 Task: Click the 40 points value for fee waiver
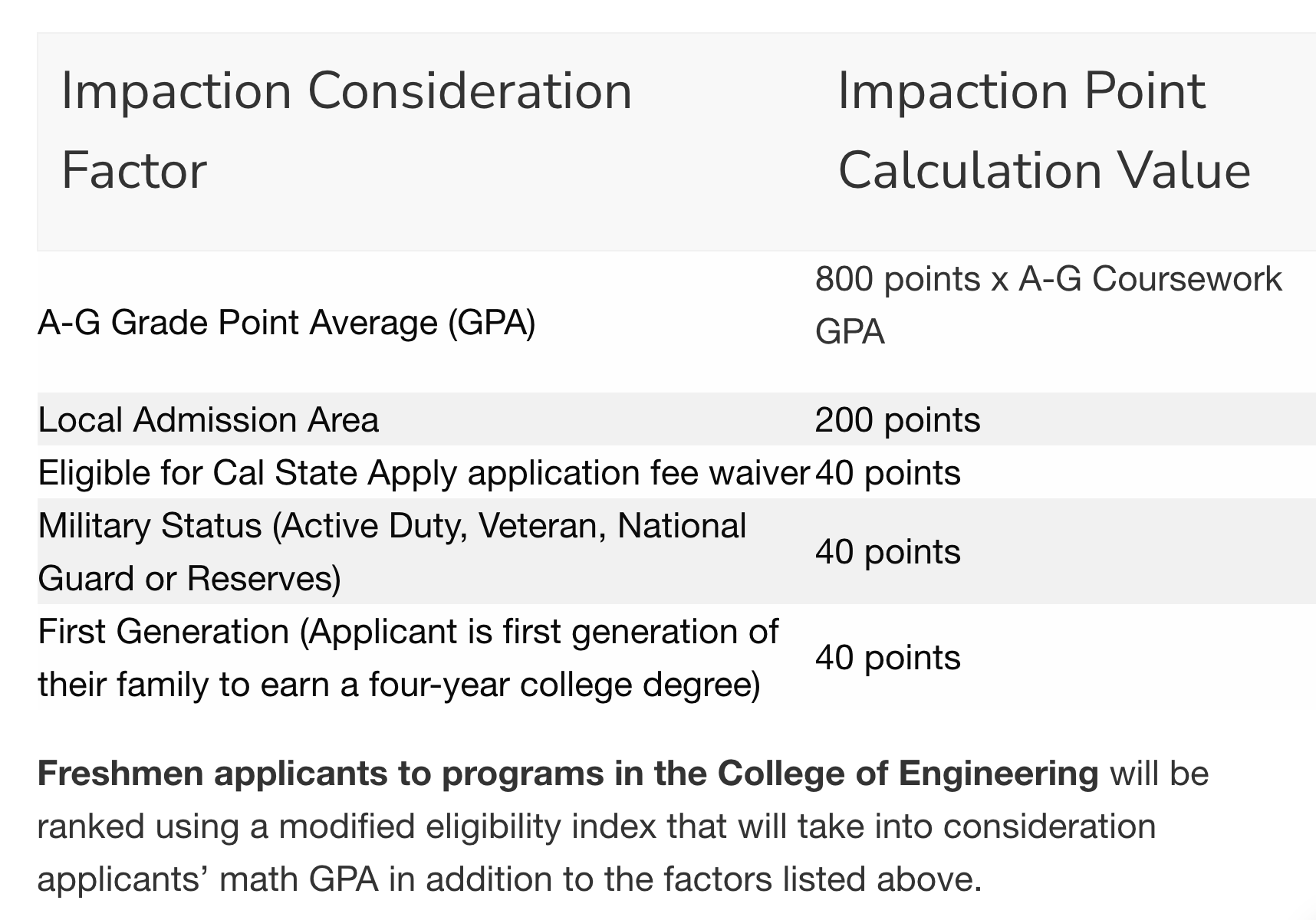(887, 473)
